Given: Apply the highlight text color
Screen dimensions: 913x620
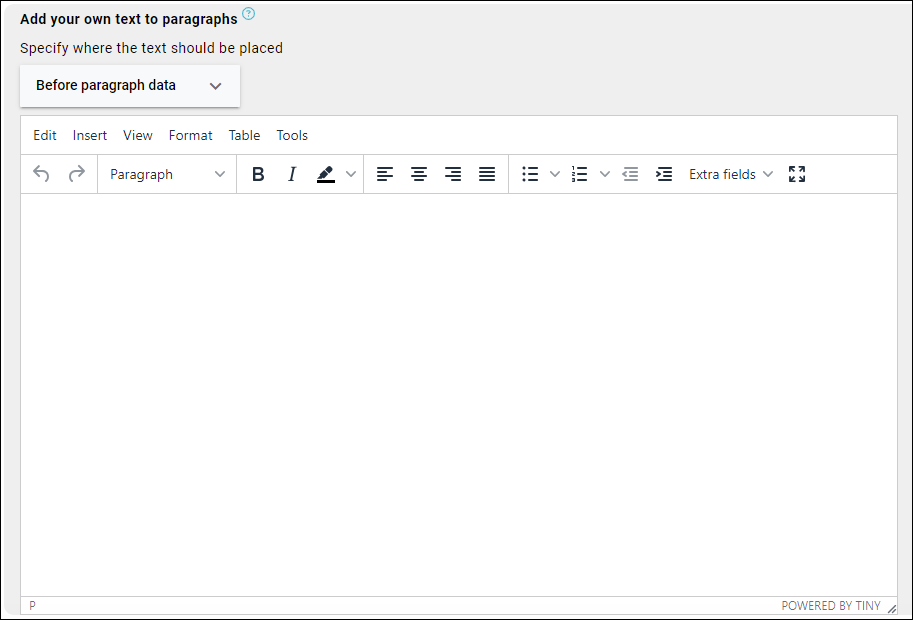Looking at the screenshot, I should [x=326, y=173].
